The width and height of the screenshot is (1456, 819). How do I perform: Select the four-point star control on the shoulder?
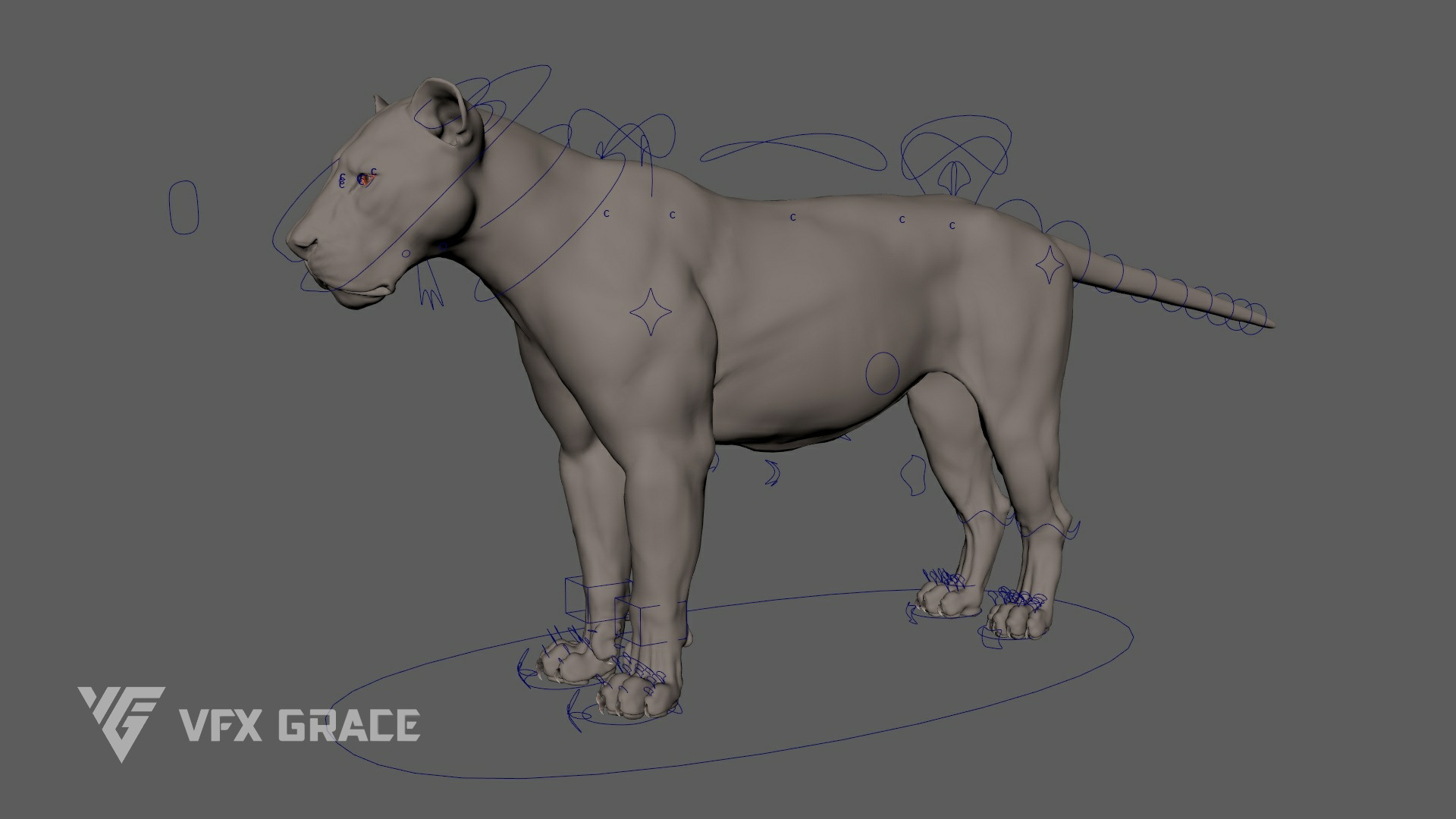point(651,311)
